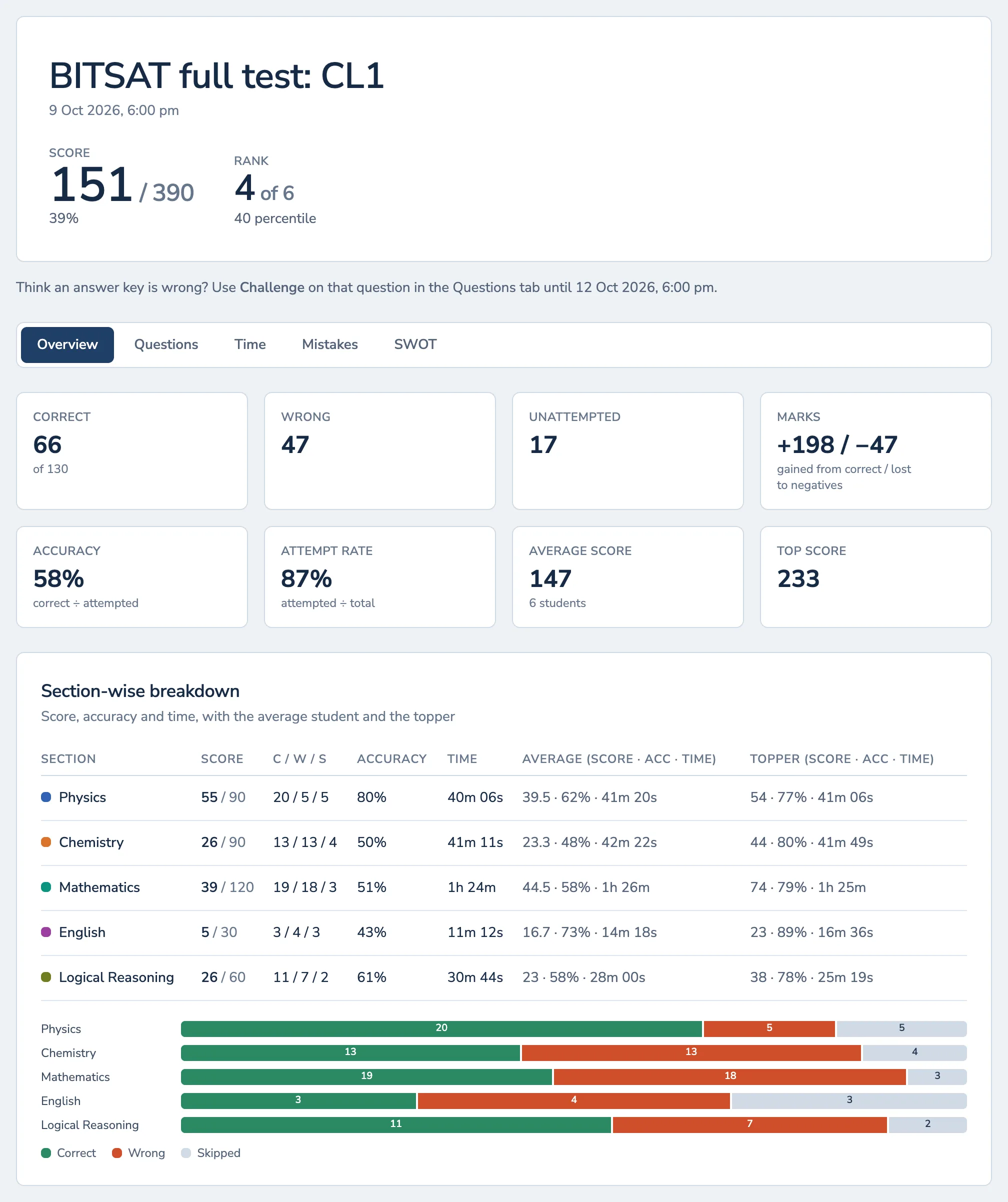Click the teal Mathematics section dot
1008x1202 pixels.
point(46,887)
